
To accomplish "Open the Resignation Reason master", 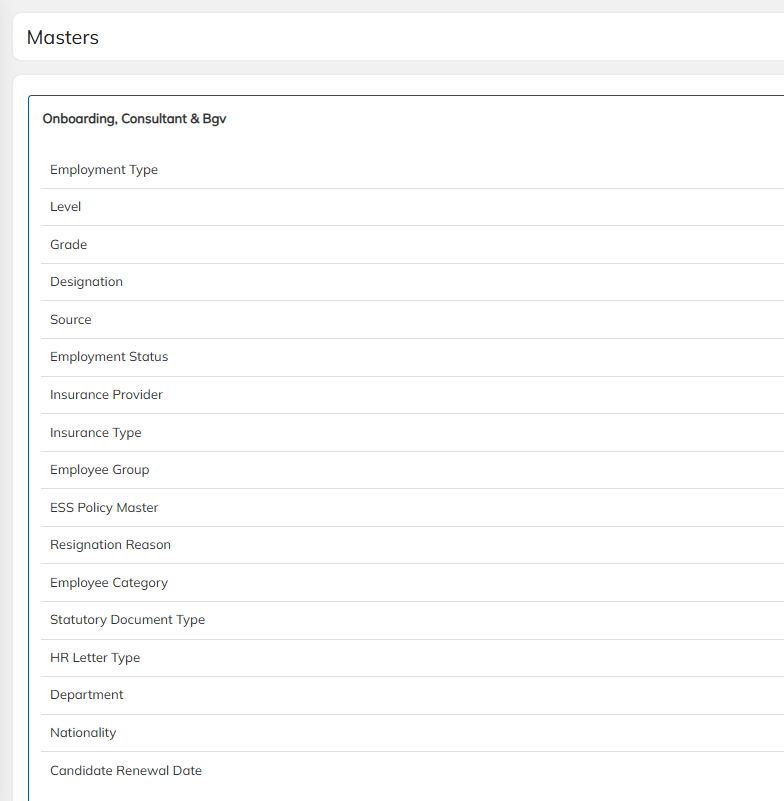I will pos(110,545).
